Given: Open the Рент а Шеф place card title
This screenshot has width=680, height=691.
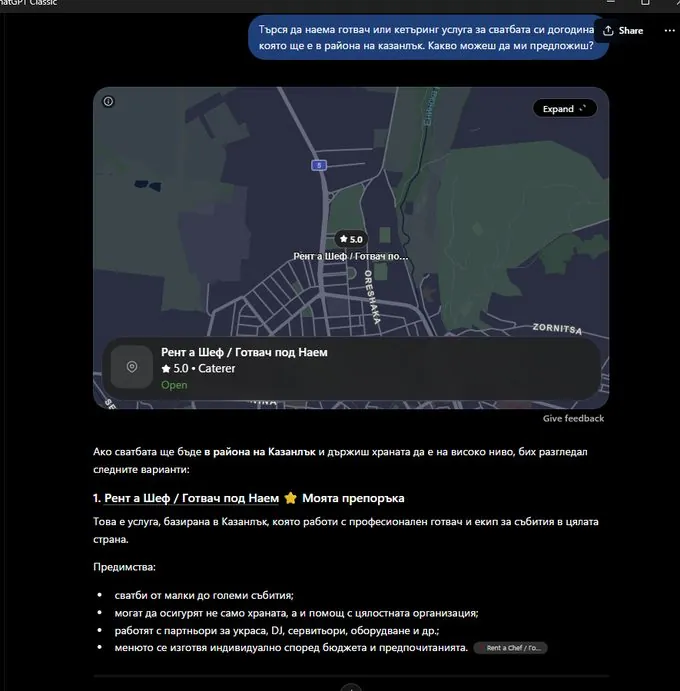Looking at the screenshot, I should pos(244,352).
